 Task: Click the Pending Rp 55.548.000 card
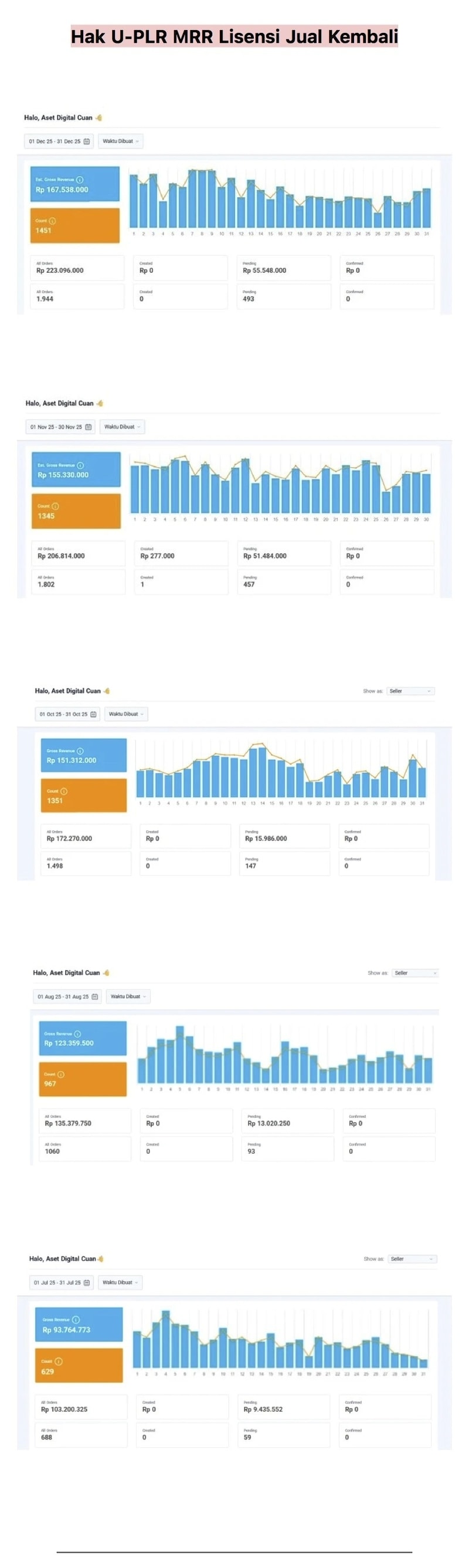(283, 268)
